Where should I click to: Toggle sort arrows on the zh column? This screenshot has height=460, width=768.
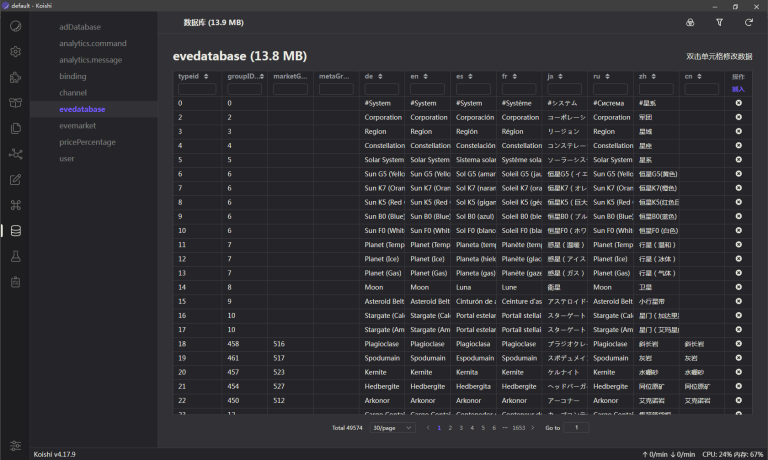[672, 76]
